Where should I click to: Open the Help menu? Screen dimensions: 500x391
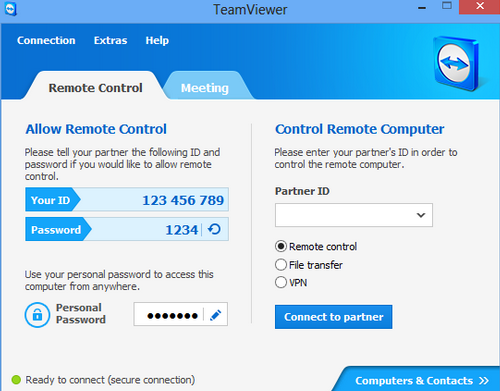tap(157, 40)
